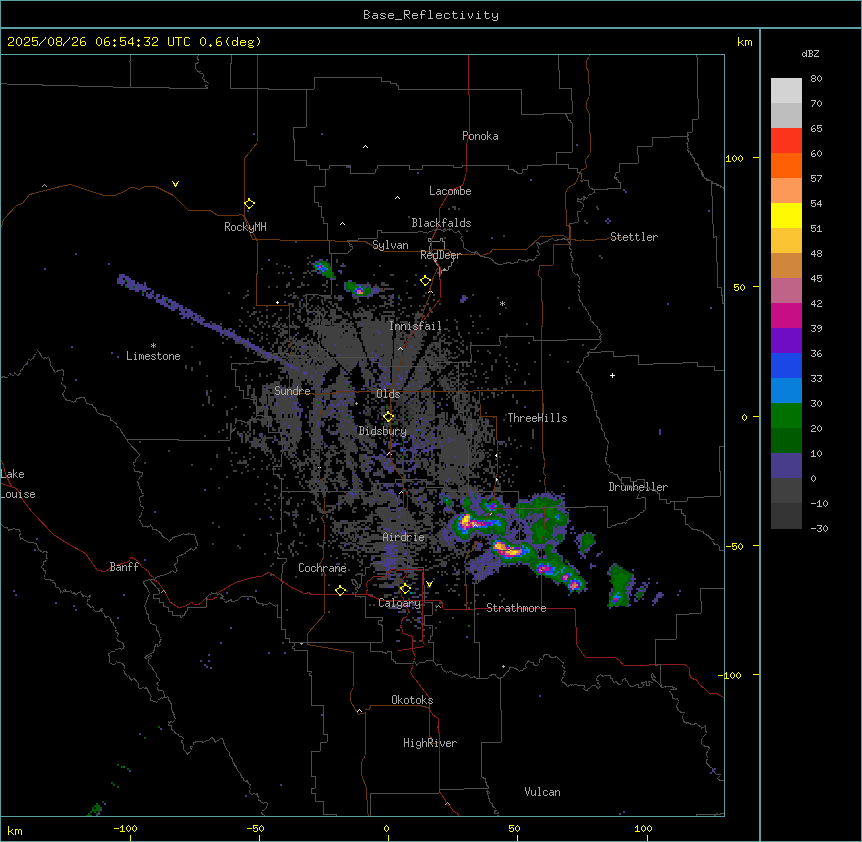Click the Airdrie city label
This screenshot has width=862, height=842.
[404, 537]
